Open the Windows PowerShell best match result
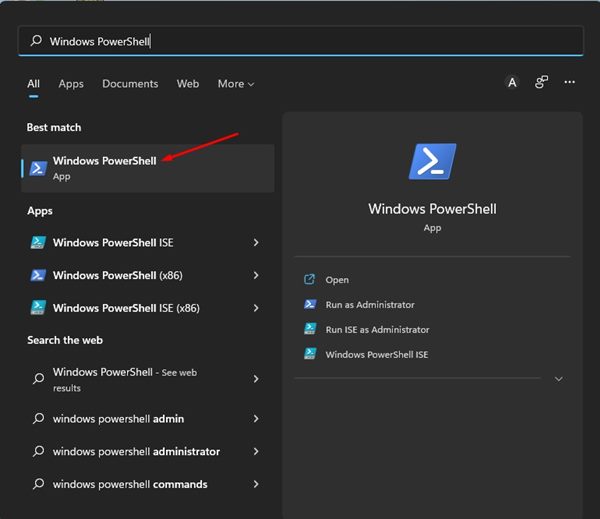This screenshot has height=519, width=600. 148,168
